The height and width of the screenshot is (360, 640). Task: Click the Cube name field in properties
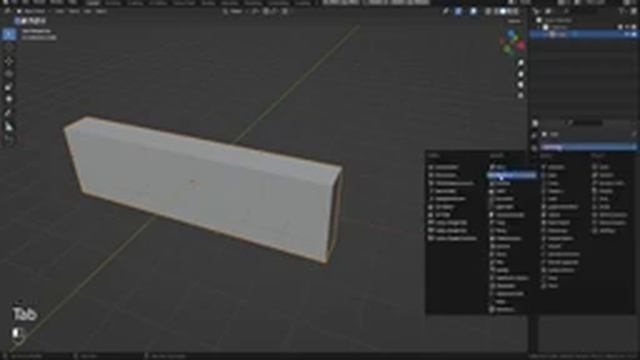coord(587,134)
